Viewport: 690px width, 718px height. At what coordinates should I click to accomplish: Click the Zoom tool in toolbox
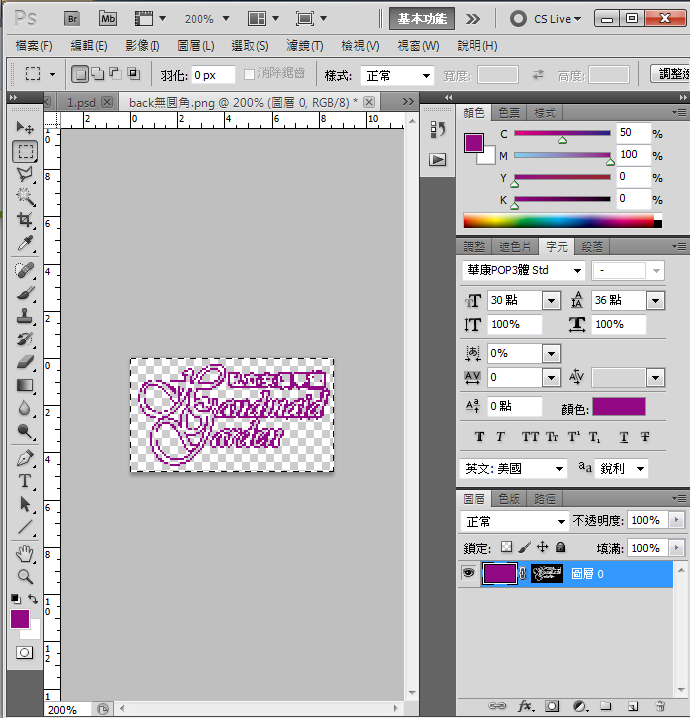click(25, 577)
